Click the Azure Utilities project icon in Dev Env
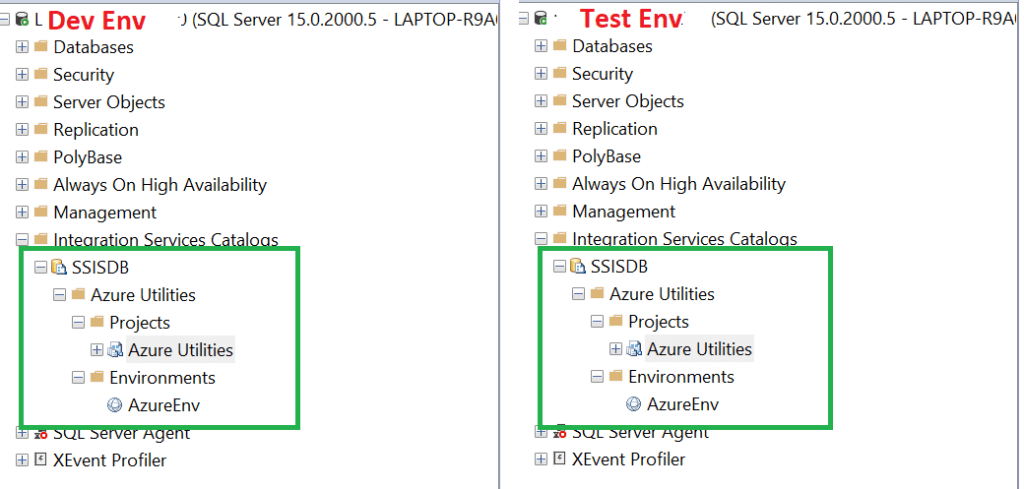 point(115,350)
